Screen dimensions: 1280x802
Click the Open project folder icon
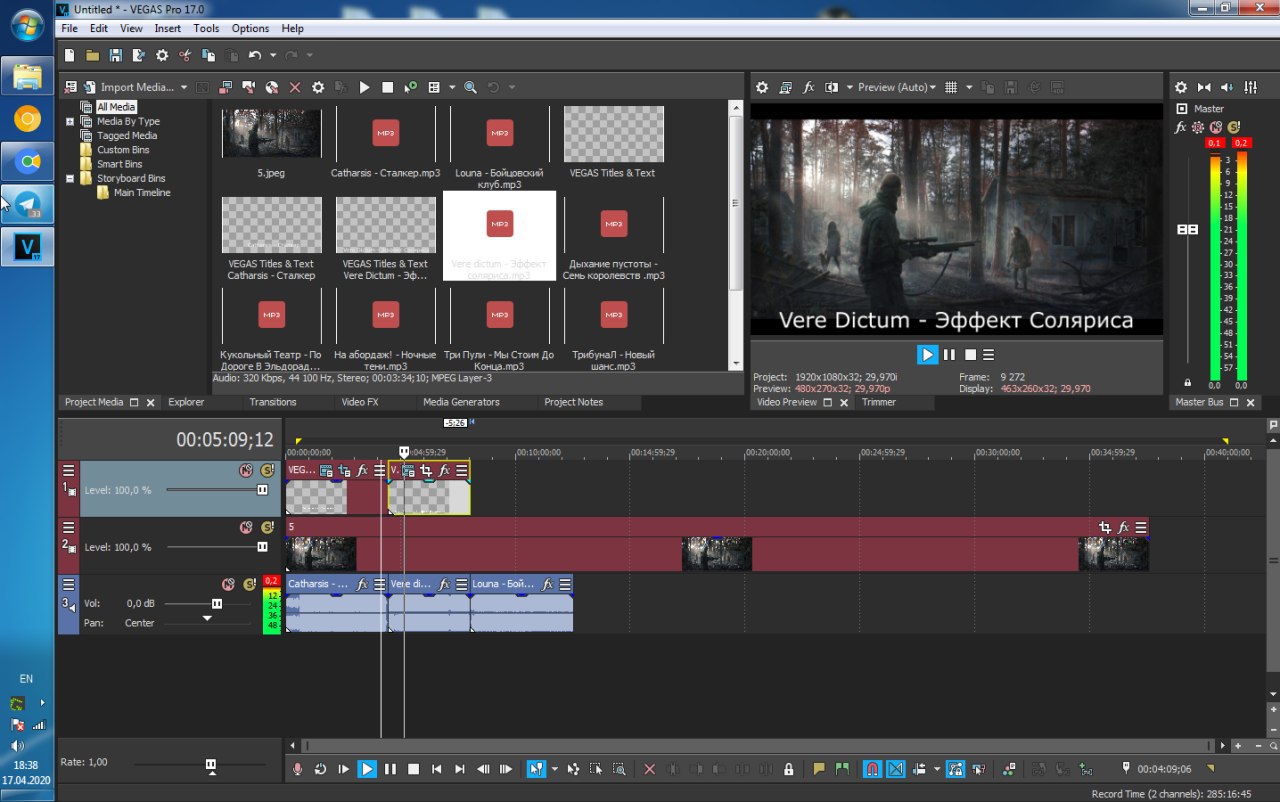[x=92, y=56]
